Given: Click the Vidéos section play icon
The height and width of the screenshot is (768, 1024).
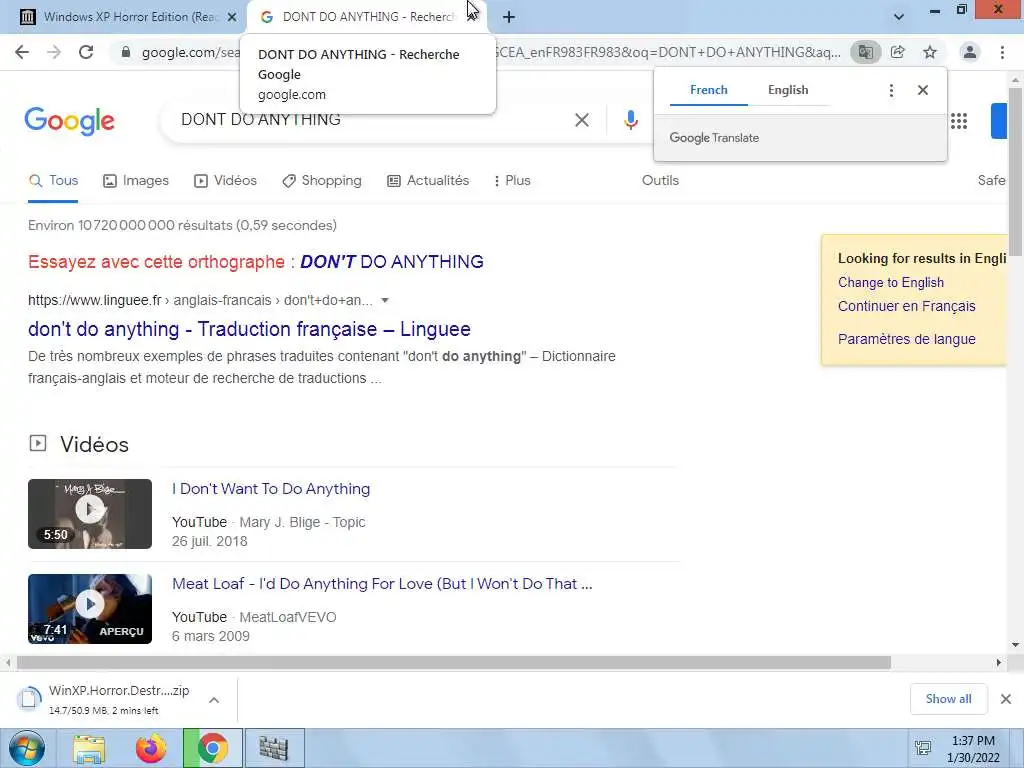Looking at the screenshot, I should 38,443.
